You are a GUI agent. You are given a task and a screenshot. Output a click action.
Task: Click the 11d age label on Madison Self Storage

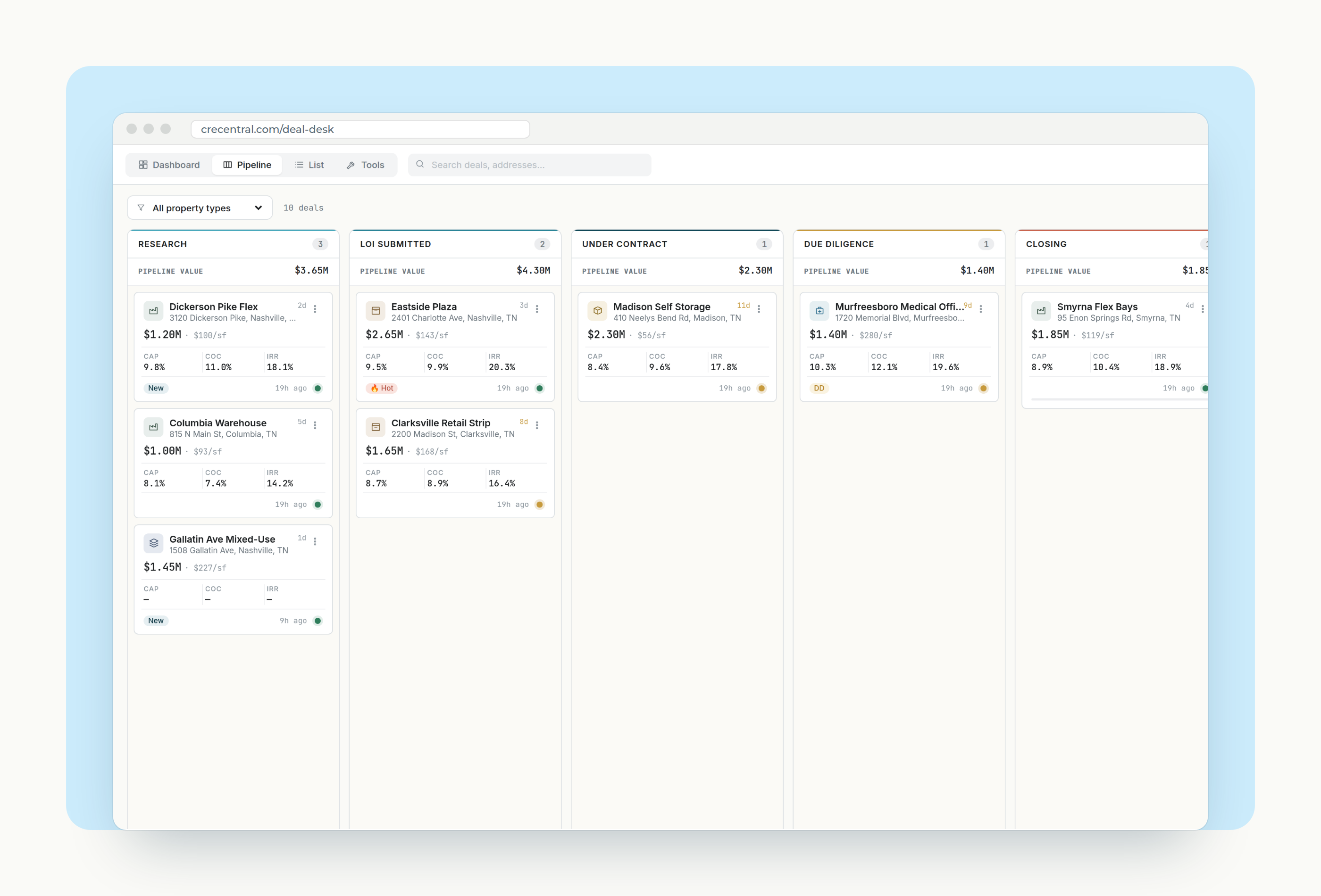point(743,305)
